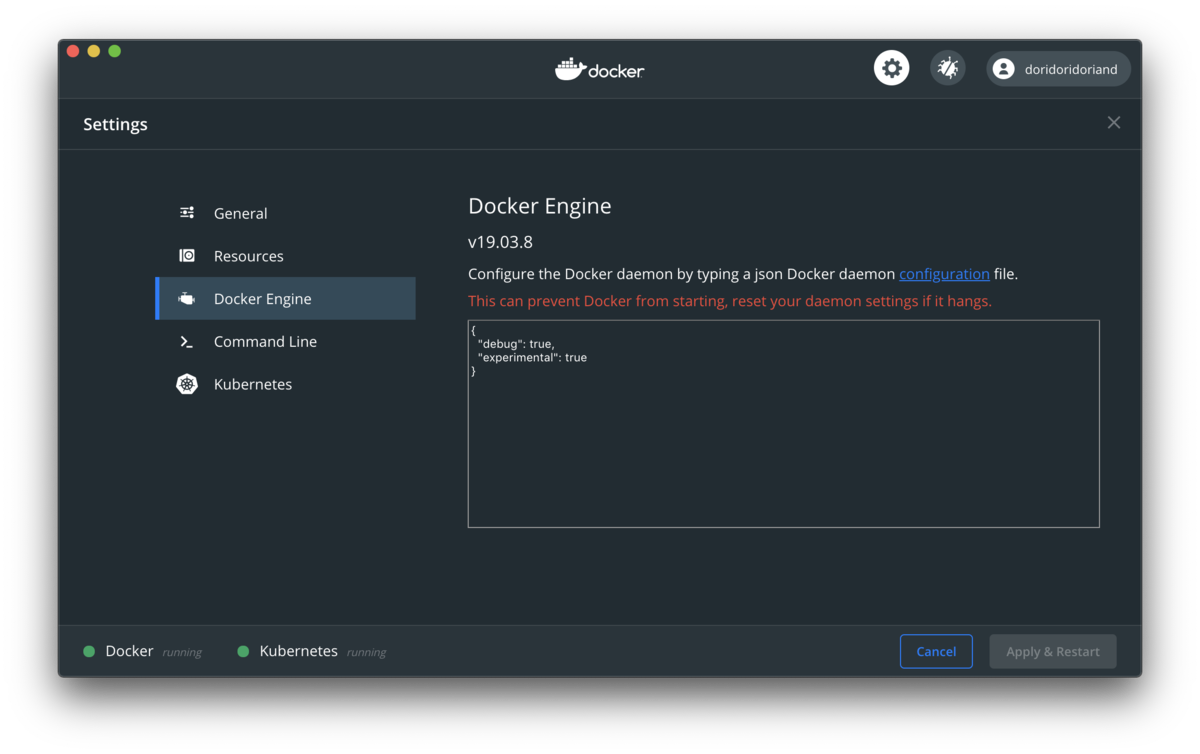The image size is (1200, 754).
Task: Click the Settings title text
Action: coord(115,124)
